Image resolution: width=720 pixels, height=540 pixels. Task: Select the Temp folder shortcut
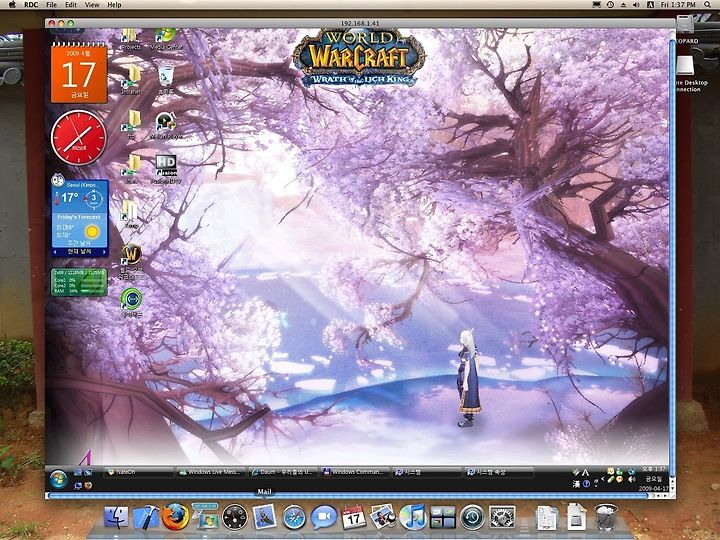click(130, 214)
